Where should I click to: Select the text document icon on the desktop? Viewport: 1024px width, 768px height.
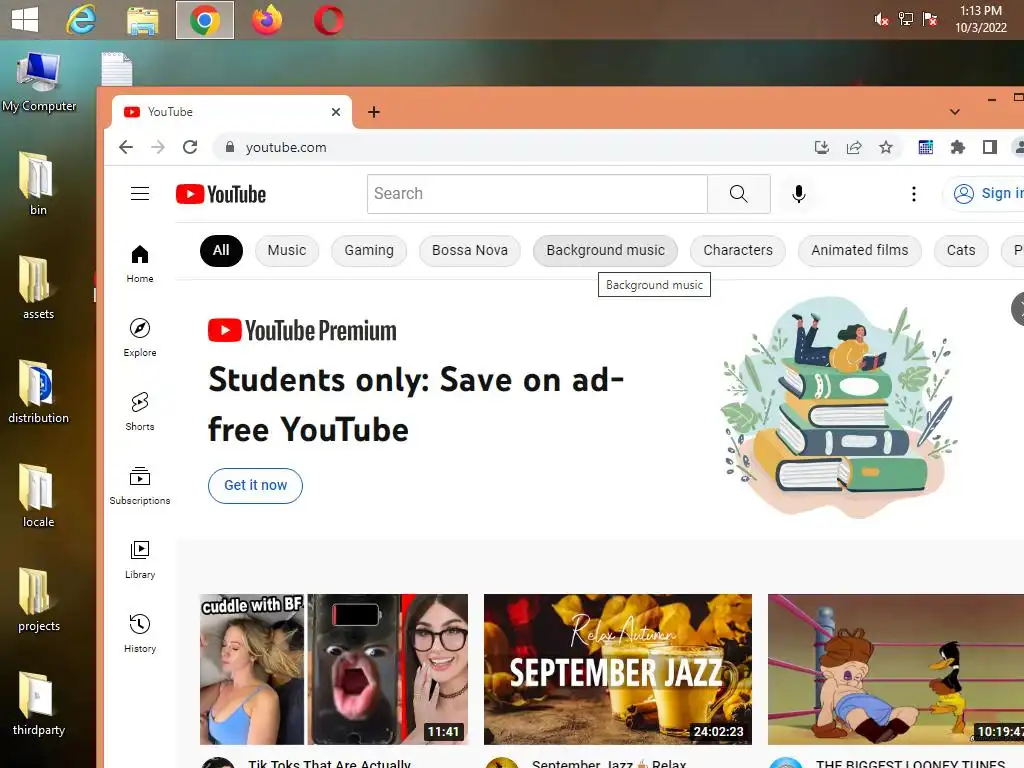click(x=117, y=69)
